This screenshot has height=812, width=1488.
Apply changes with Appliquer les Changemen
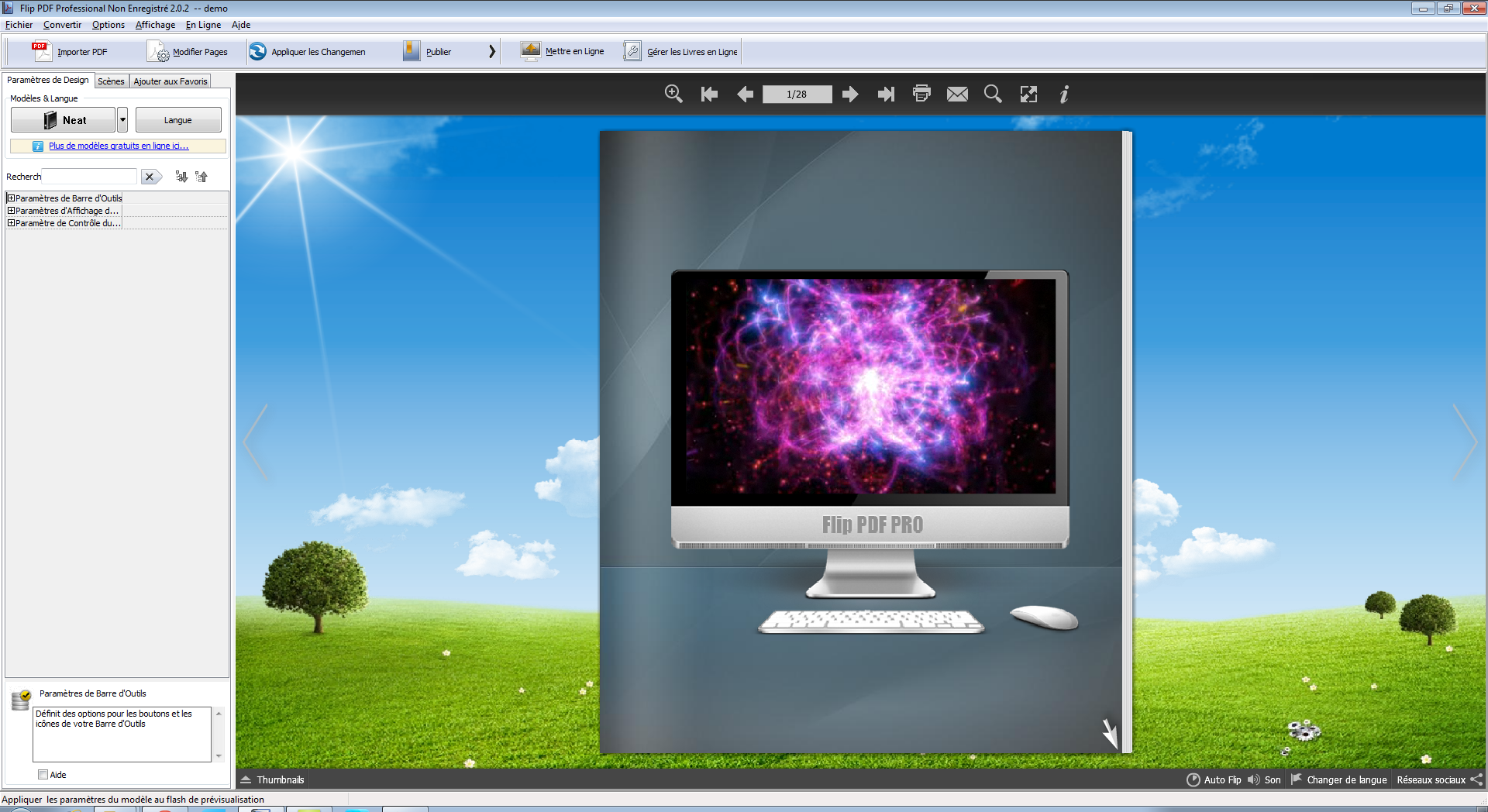(x=307, y=52)
